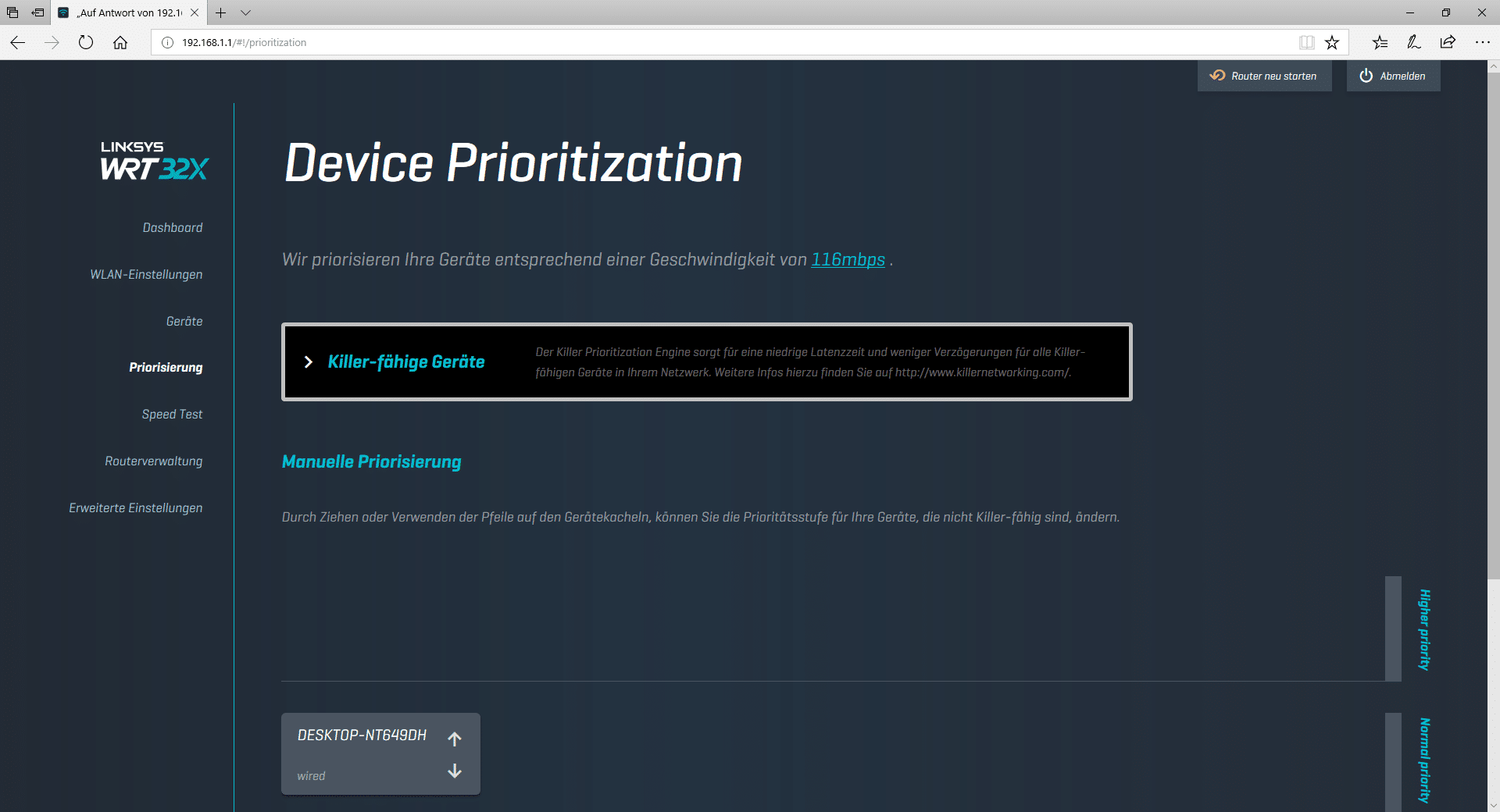Image resolution: width=1500 pixels, height=812 pixels.
Task: Open the Dashboard menu item
Action: click(x=173, y=228)
